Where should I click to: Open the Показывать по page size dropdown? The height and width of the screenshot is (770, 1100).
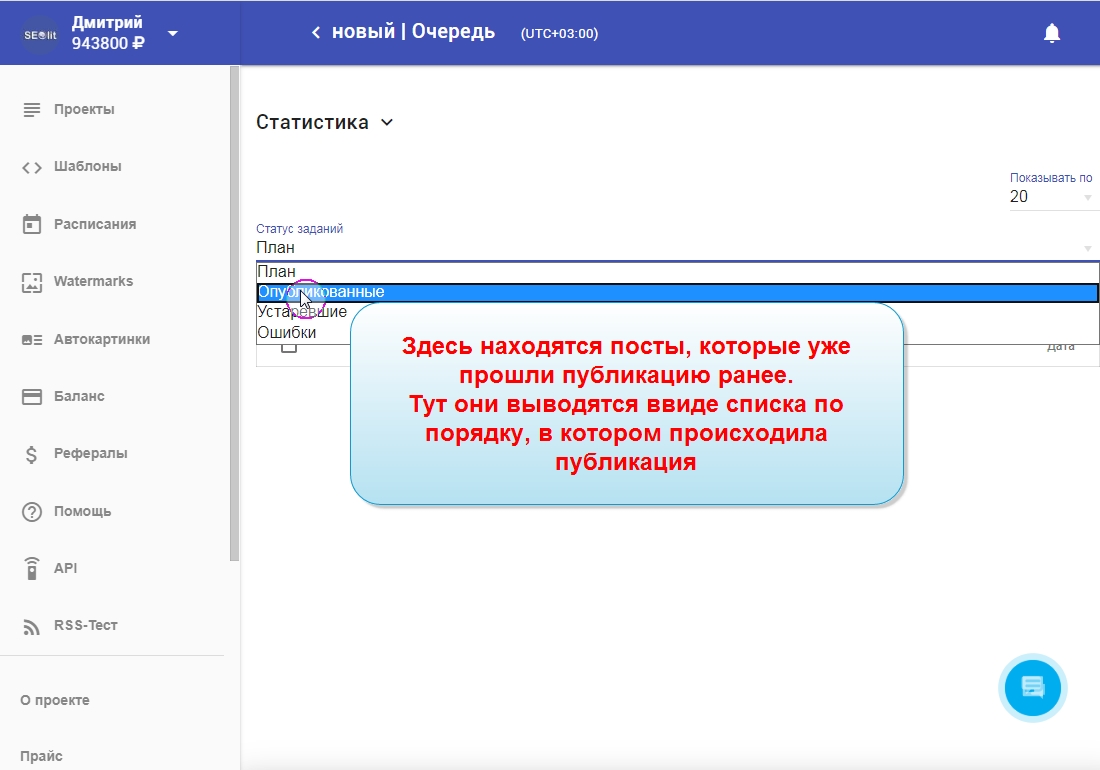point(1053,197)
